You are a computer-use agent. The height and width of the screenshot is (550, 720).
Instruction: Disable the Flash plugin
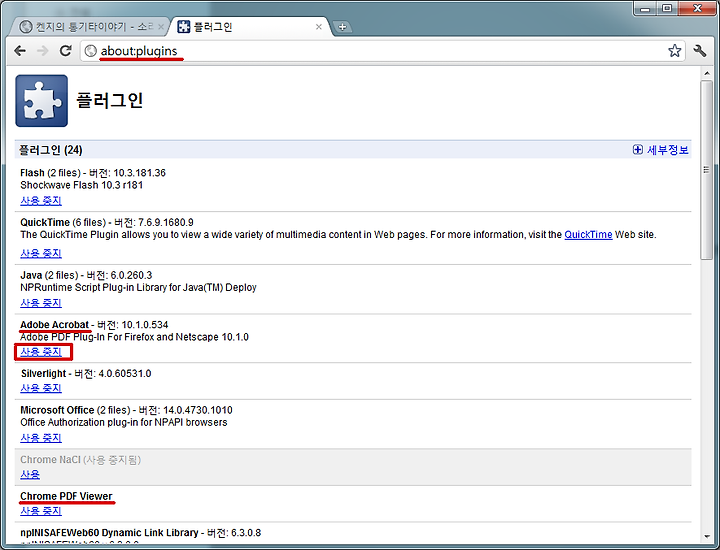(x=41, y=200)
